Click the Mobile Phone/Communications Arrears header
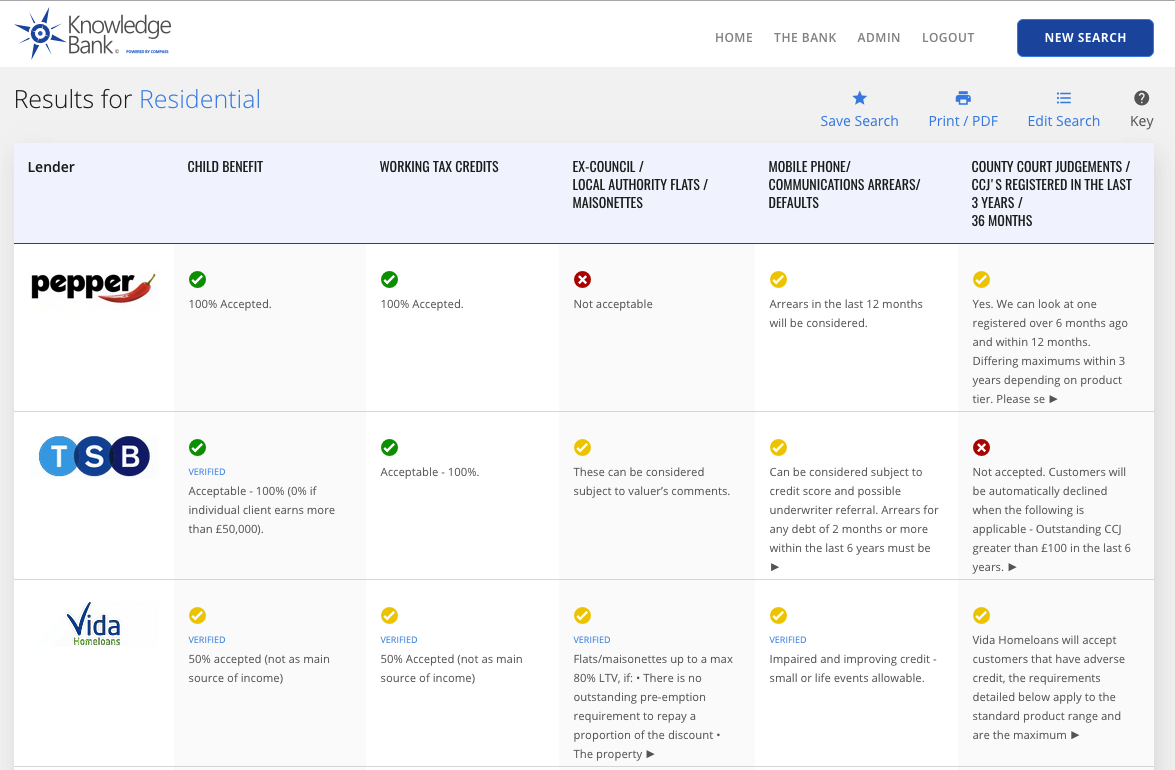 tap(844, 184)
